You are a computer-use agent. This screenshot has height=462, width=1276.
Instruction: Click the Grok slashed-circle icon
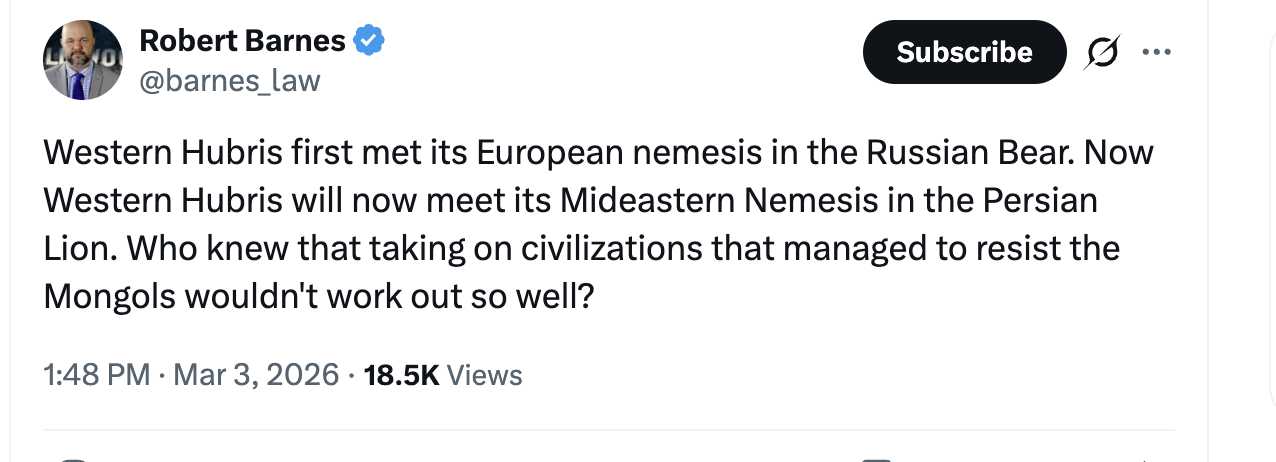pyautogui.click(x=1100, y=52)
